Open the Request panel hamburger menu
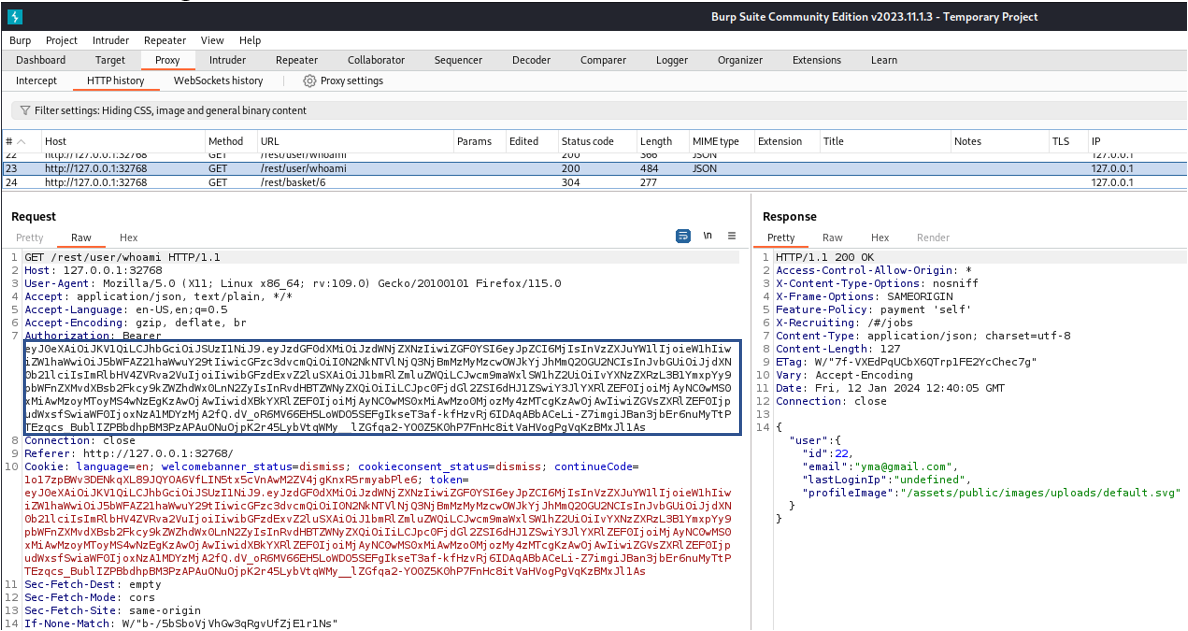The width and height of the screenshot is (1188, 631). pos(732,236)
